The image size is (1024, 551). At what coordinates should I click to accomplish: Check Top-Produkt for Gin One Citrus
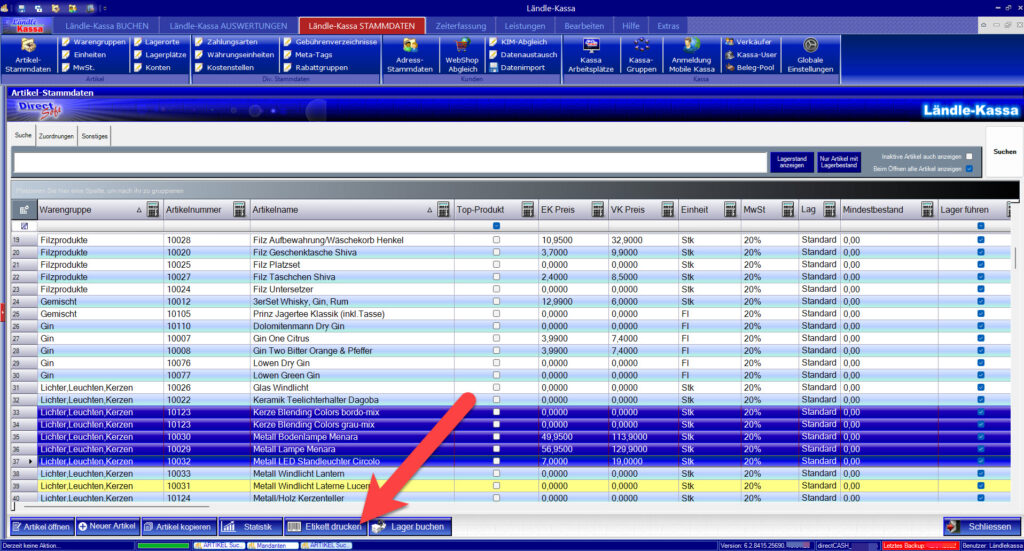tap(496, 338)
